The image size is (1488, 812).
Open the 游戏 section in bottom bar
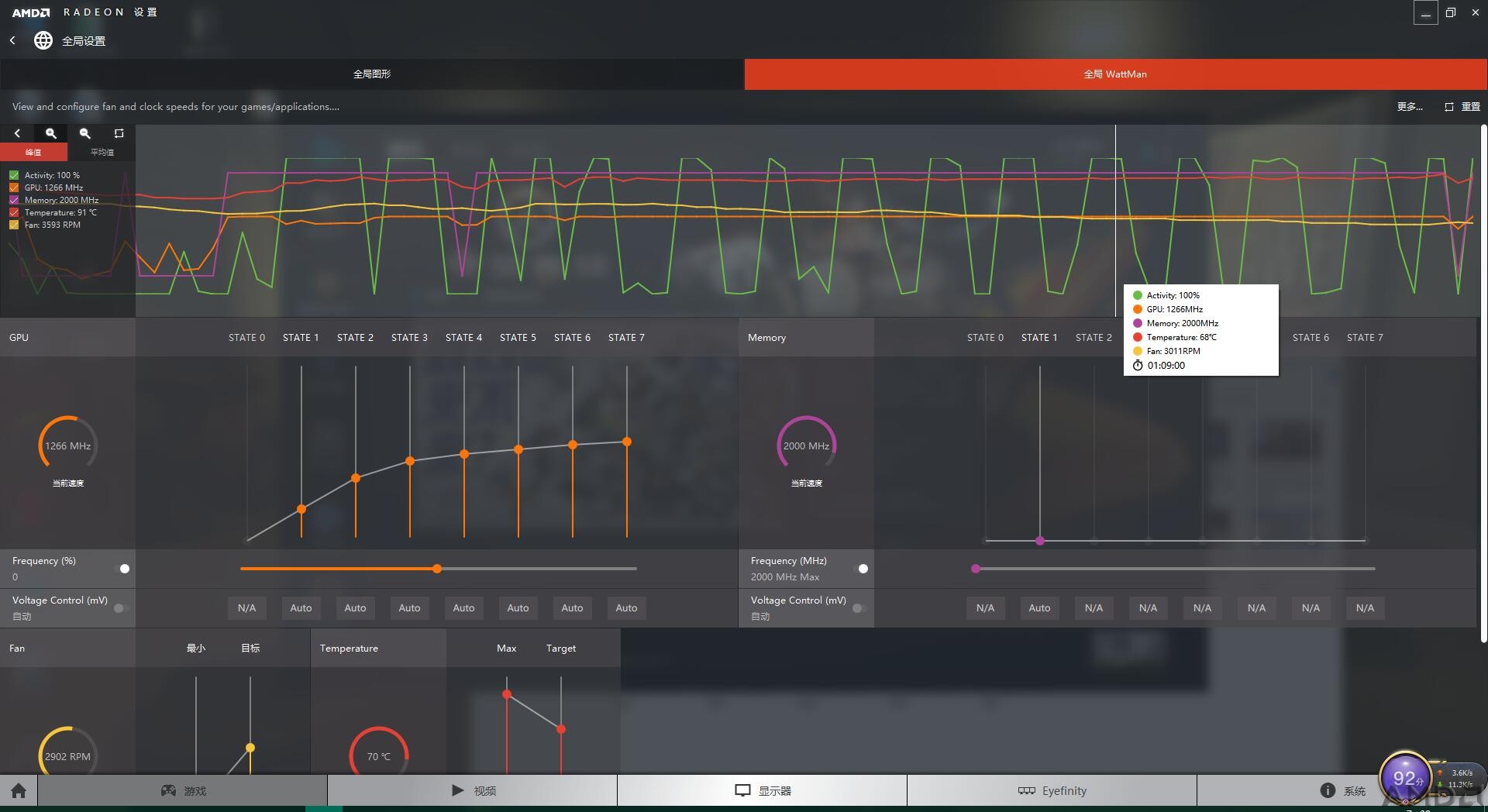183,790
